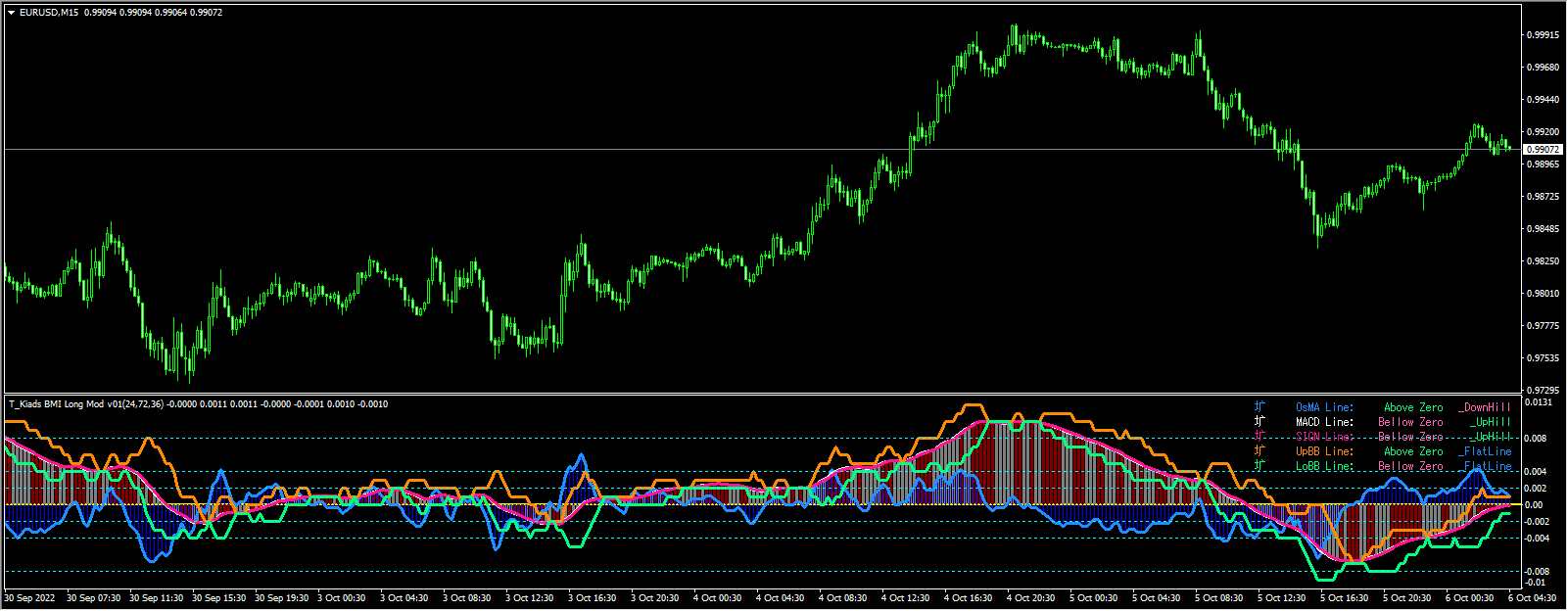1568x611 pixels.
Task: Click the '_FlatLine' status in UpBB row
Action: [1485, 451]
